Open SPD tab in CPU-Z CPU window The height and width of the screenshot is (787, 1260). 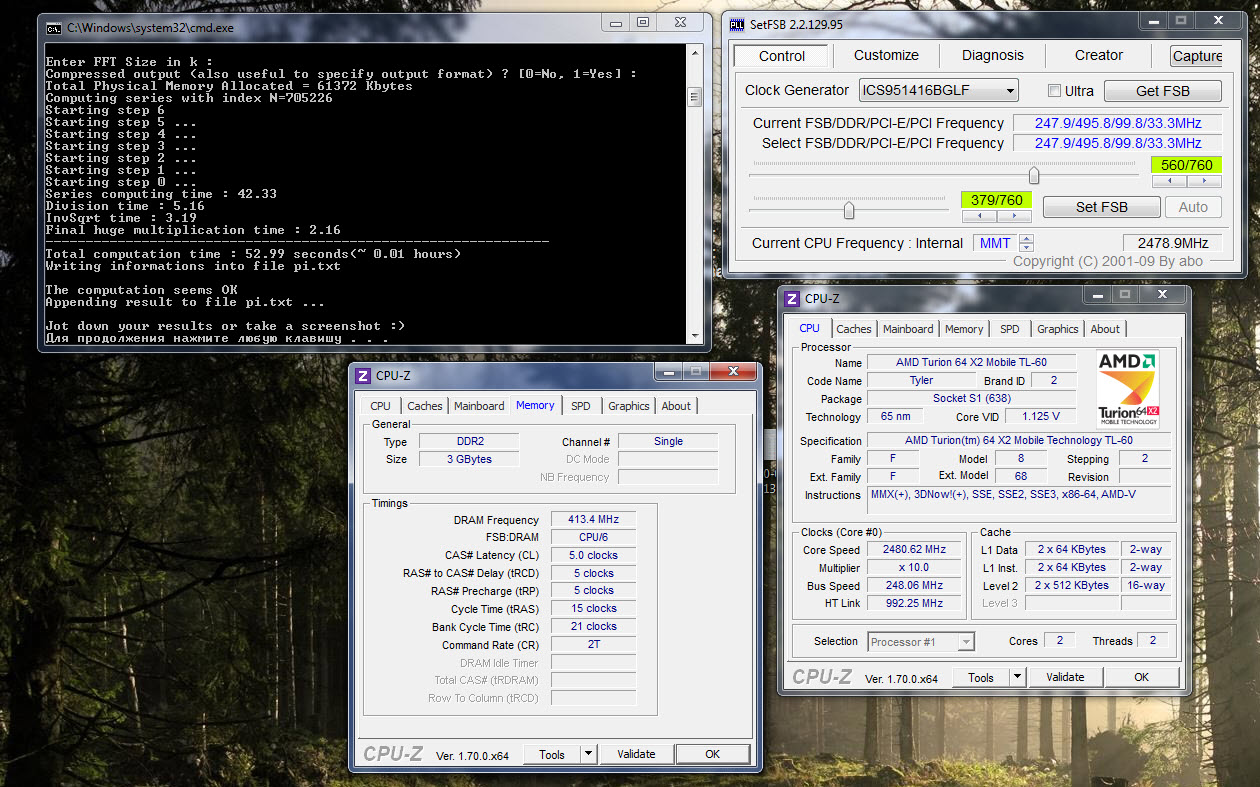[1010, 329]
